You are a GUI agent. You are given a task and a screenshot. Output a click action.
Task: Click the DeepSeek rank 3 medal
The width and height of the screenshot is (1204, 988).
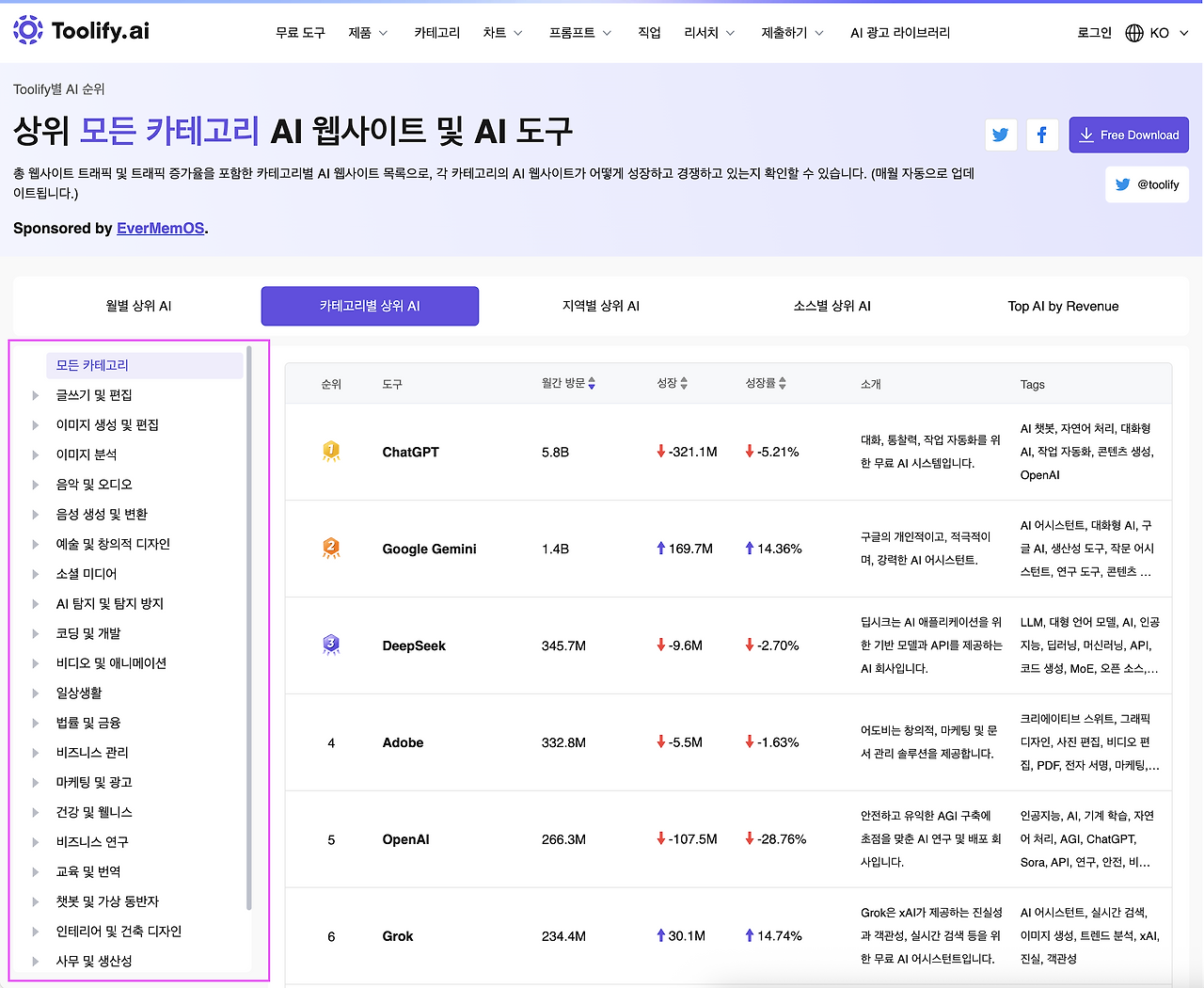(331, 645)
